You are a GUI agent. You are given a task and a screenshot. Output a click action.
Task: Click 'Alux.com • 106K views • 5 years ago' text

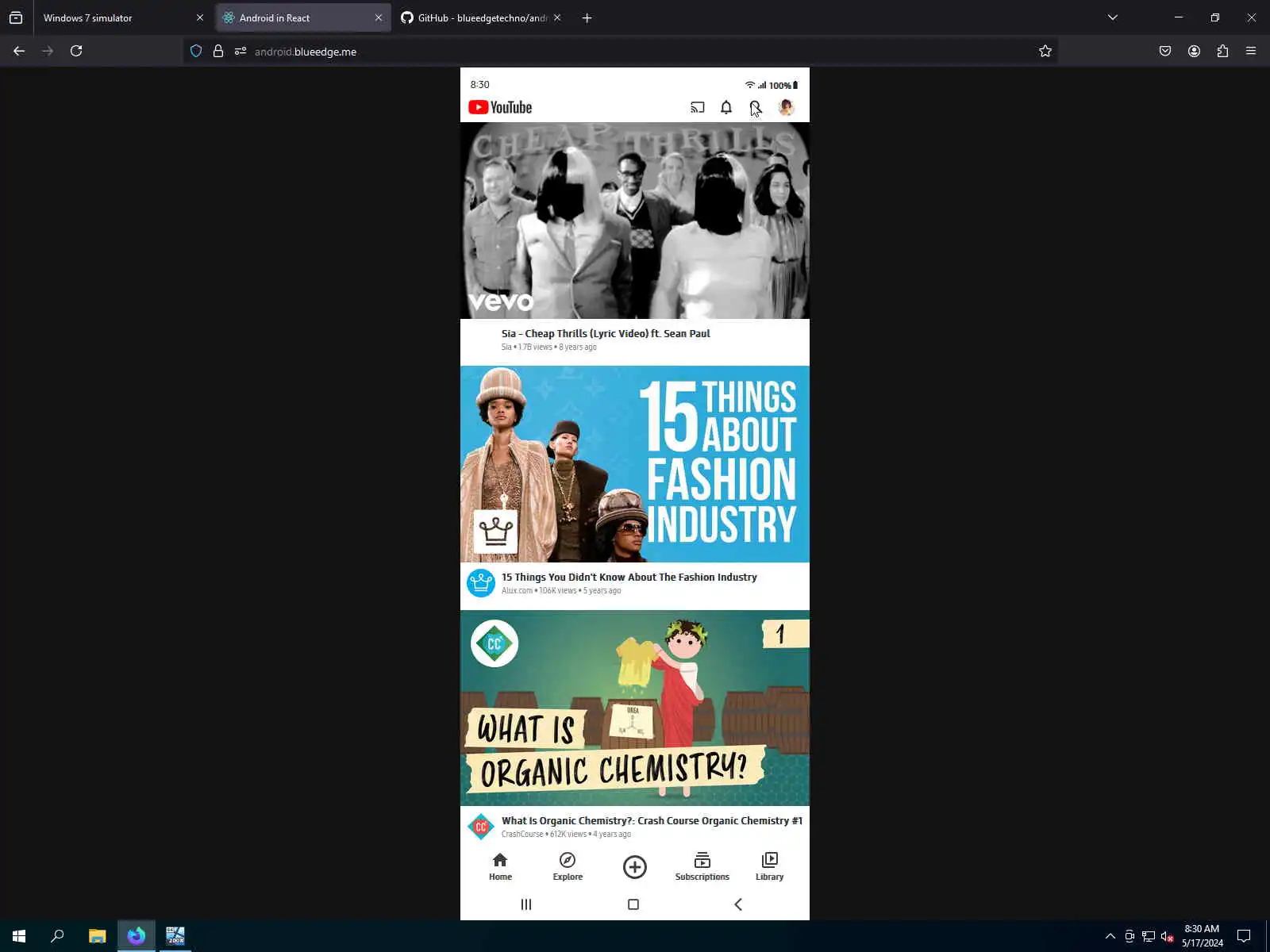click(x=561, y=590)
